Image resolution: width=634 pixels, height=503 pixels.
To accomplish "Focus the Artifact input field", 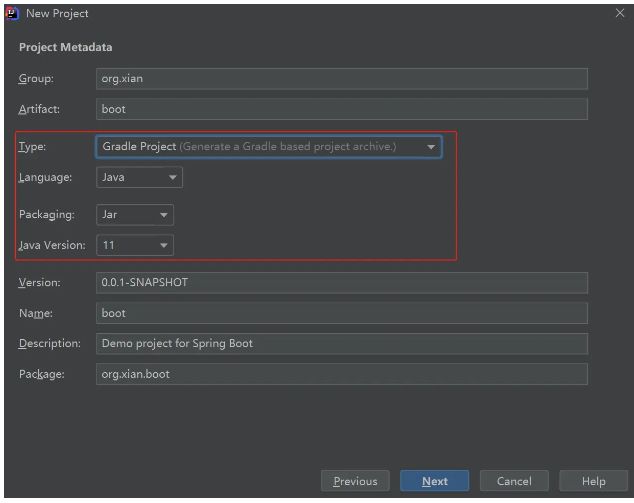I will click(342, 109).
